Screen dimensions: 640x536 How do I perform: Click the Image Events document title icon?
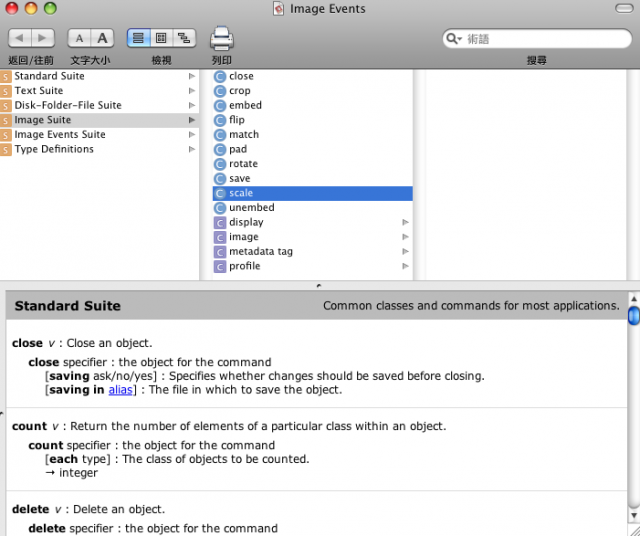pos(278,9)
